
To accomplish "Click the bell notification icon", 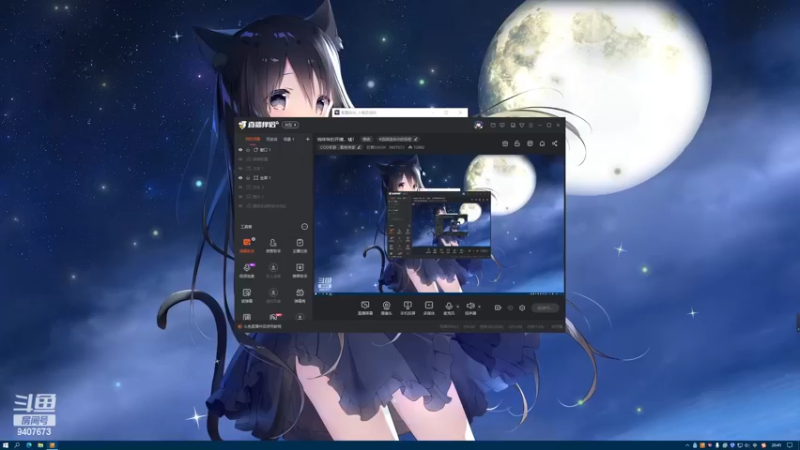I will coord(542,143).
